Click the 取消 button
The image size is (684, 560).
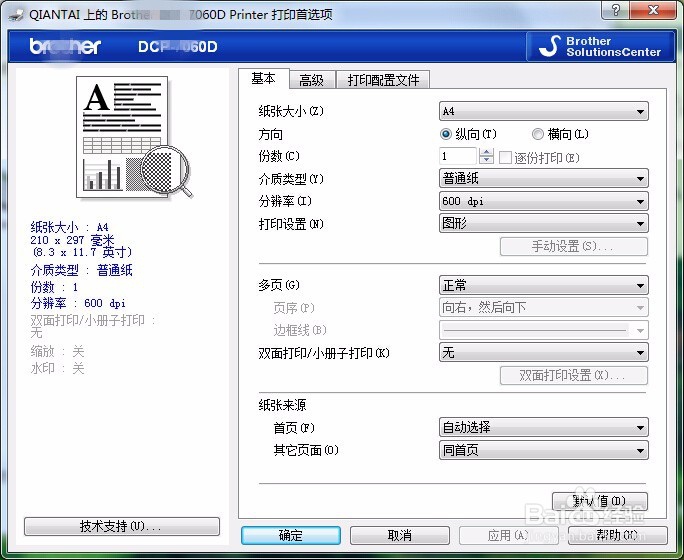tap(400, 535)
